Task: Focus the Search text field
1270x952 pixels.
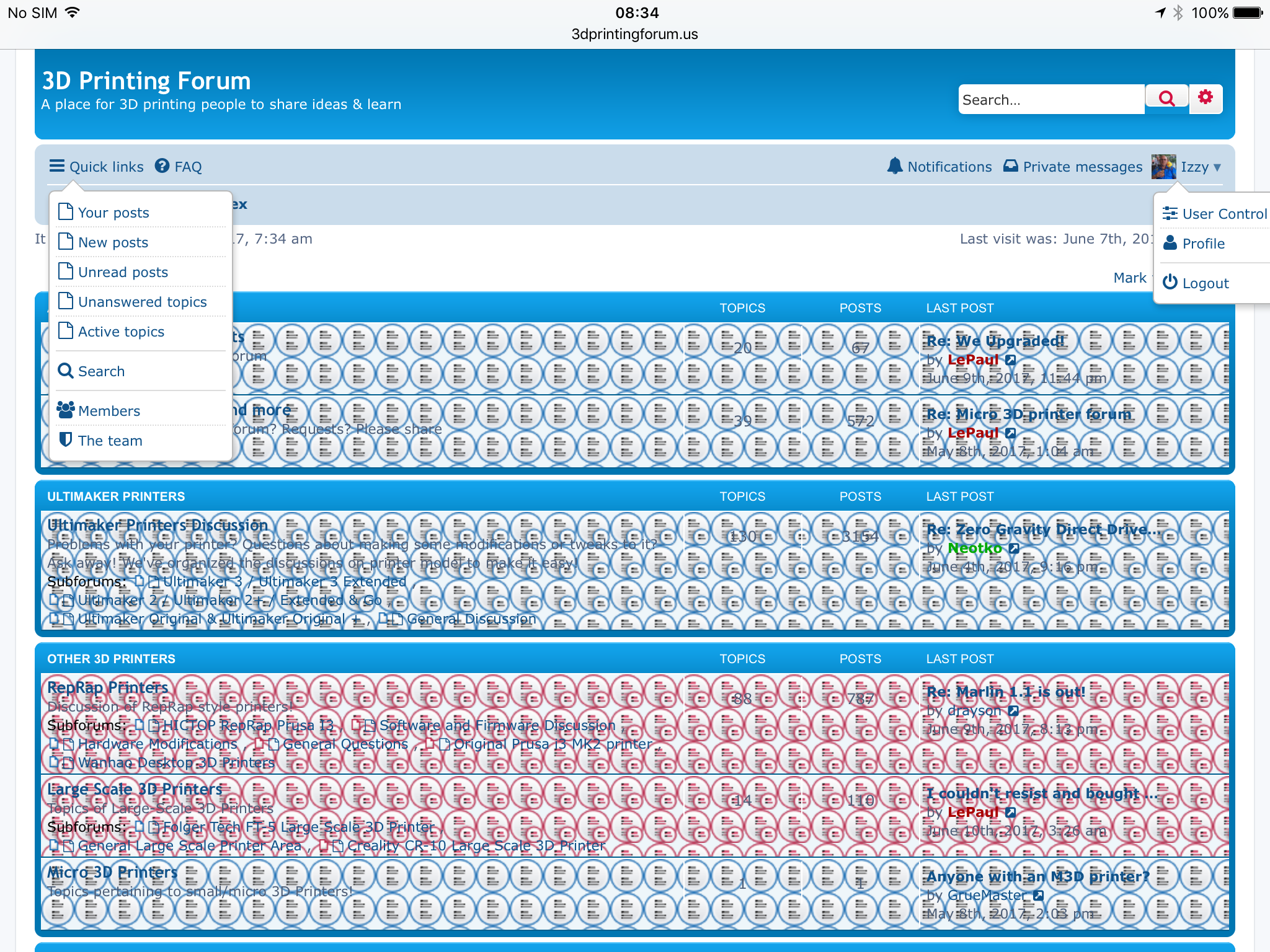Action: [x=1050, y=100]
